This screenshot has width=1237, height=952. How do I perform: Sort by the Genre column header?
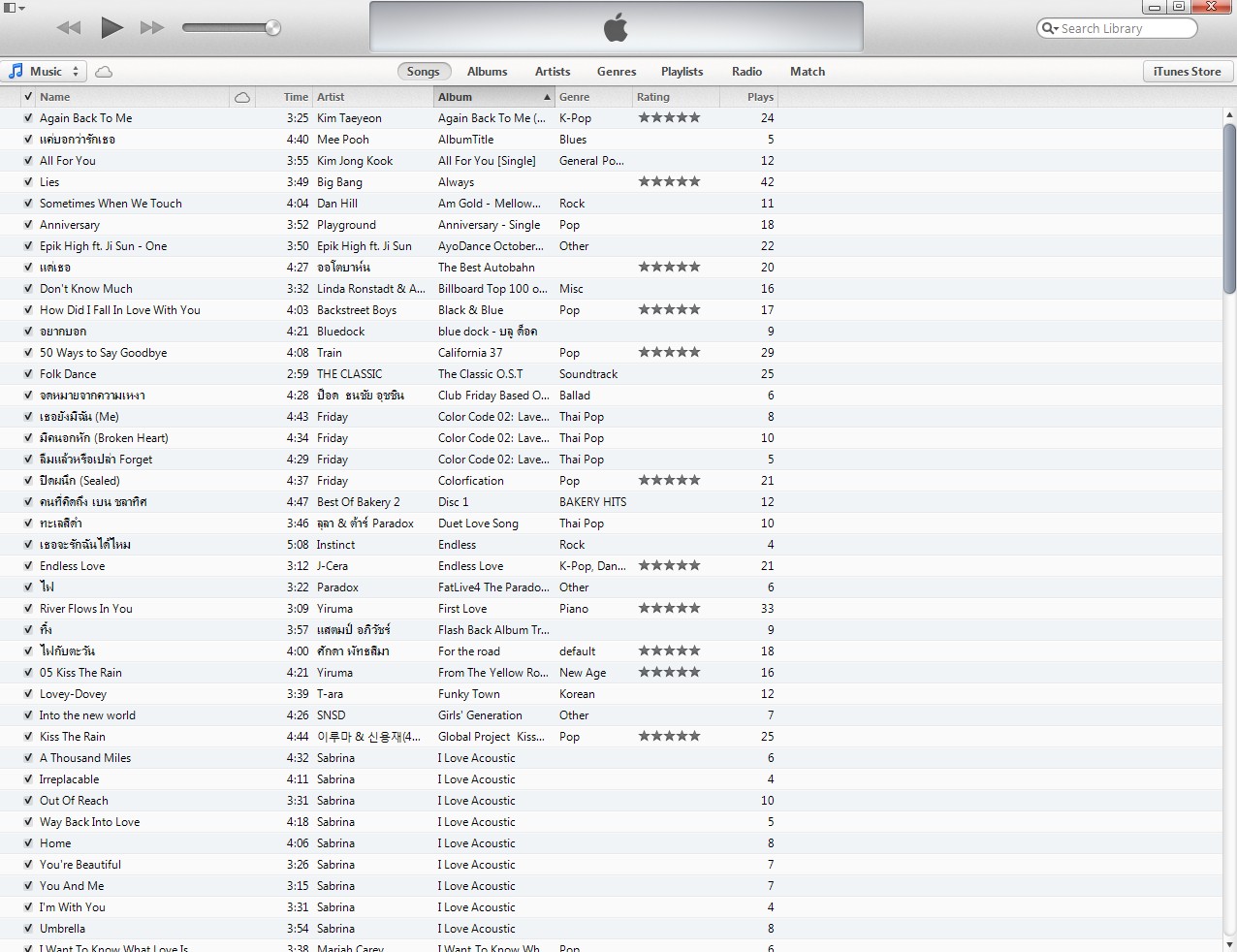(592, 97)
